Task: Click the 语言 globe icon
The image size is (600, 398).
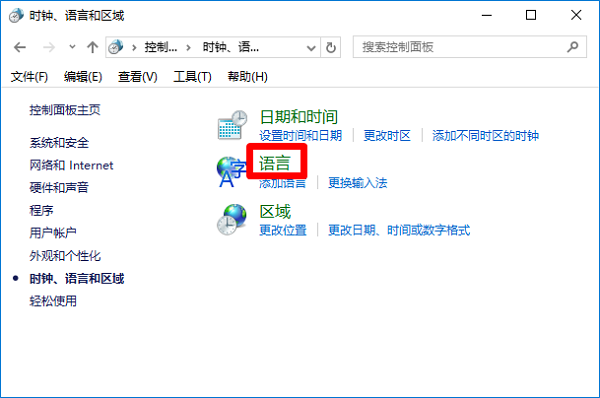Action: coord(231,172)
